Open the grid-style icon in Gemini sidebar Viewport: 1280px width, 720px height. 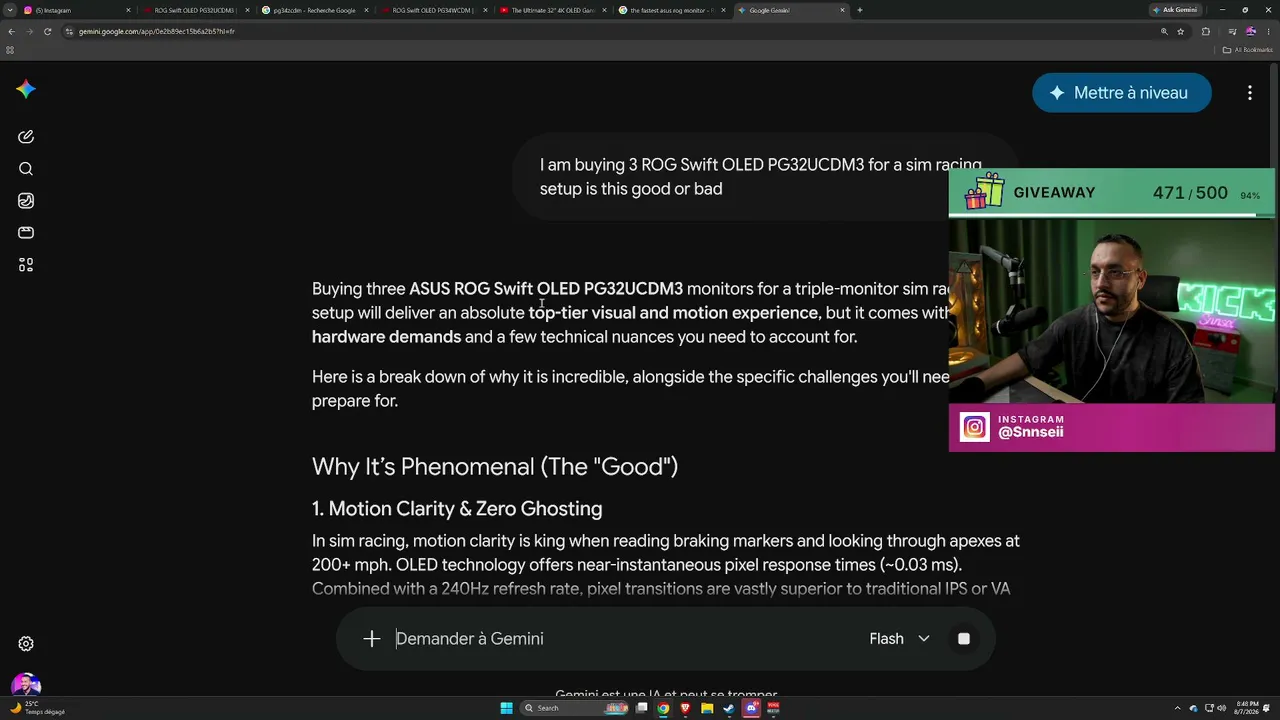[x=26, y=265]
